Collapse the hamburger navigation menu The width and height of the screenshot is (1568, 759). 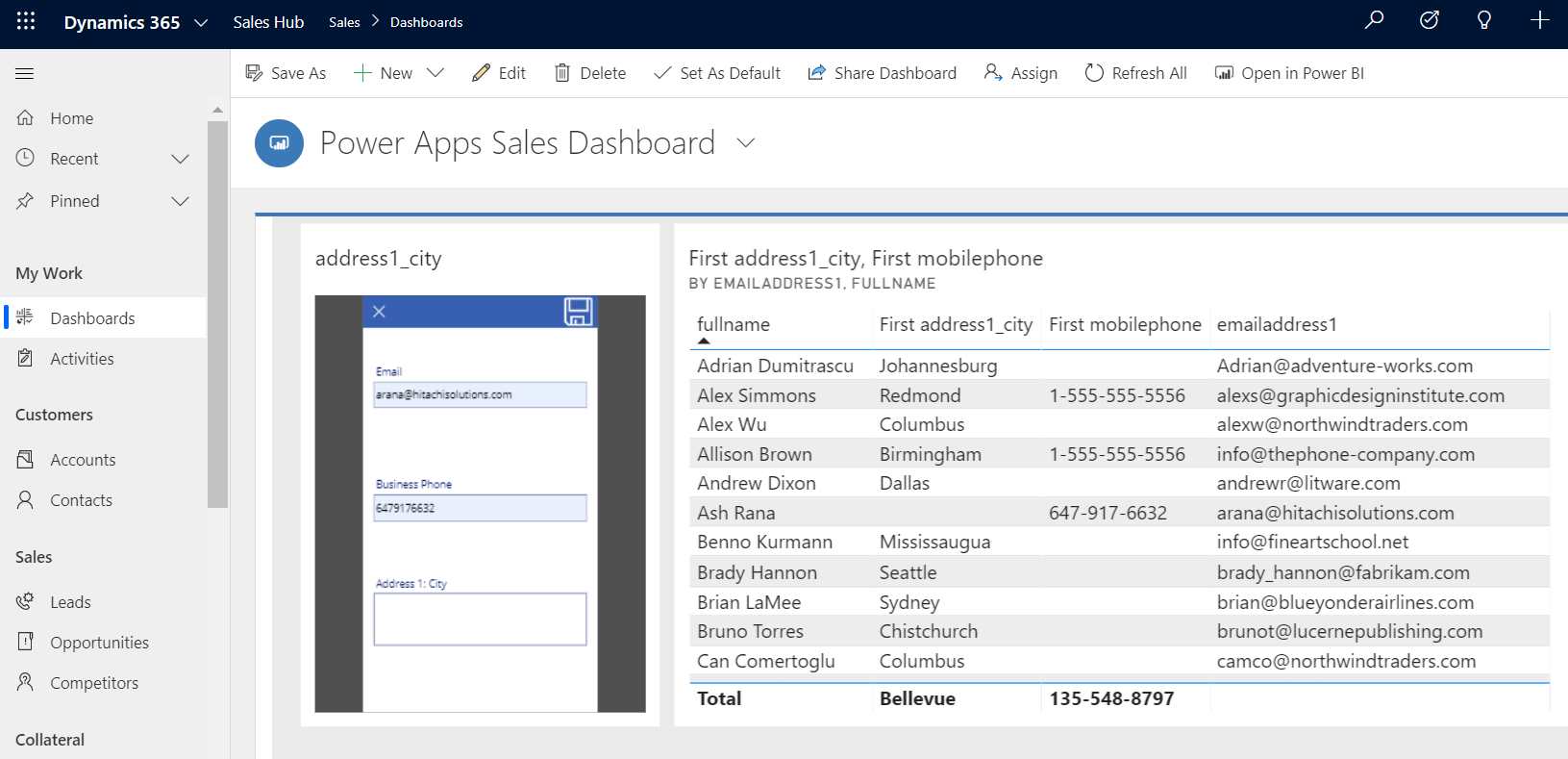point(25,73)
